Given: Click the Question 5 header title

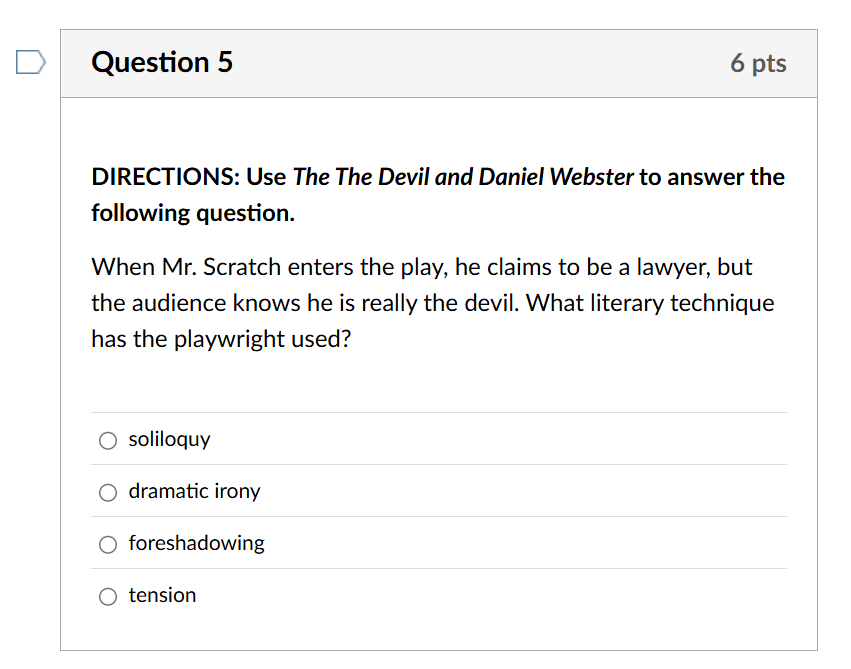Looking at the screenshot, I should tap(162, 62).
